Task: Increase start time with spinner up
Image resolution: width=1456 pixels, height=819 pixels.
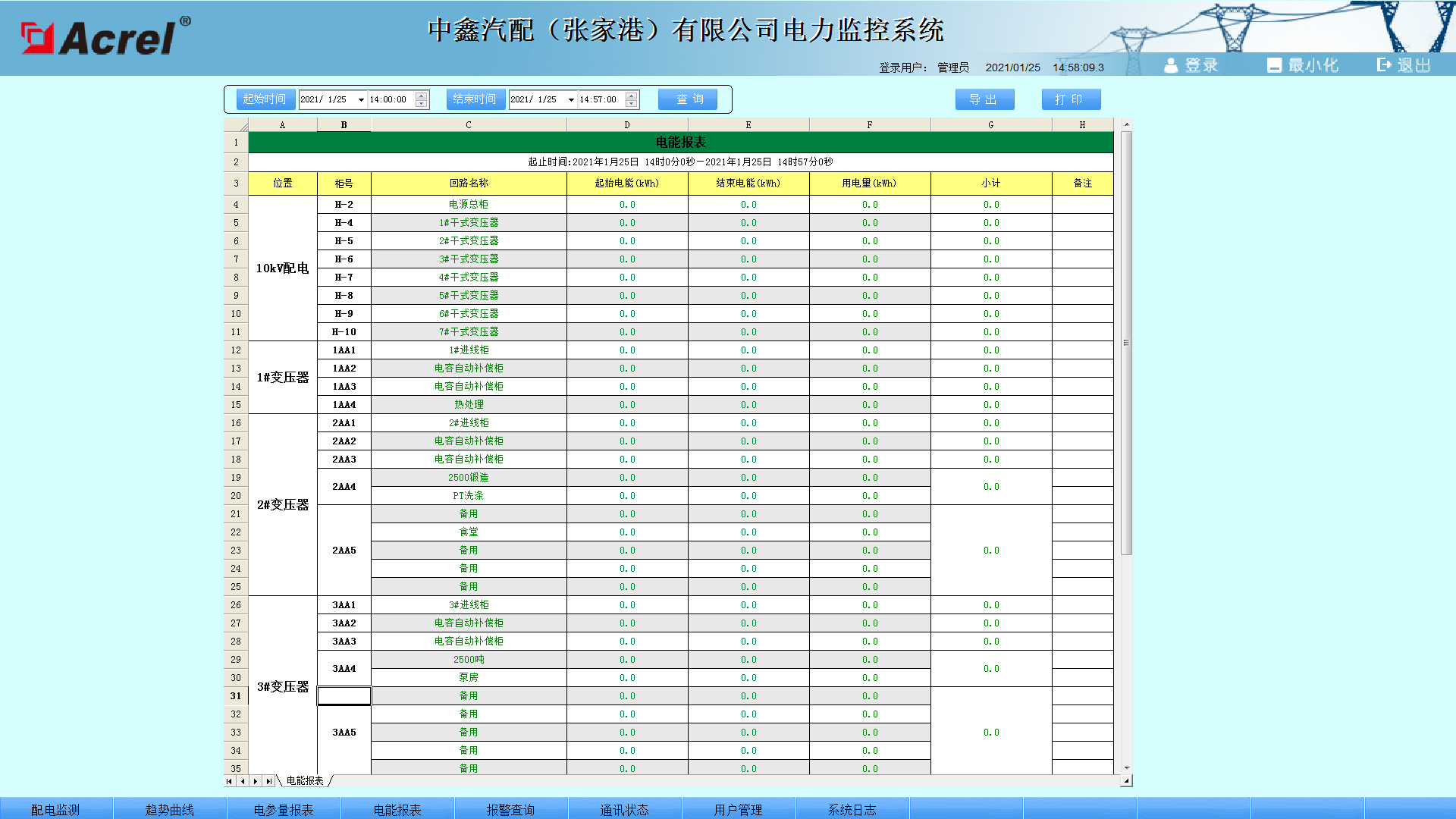Action: [x=422, y=96]
